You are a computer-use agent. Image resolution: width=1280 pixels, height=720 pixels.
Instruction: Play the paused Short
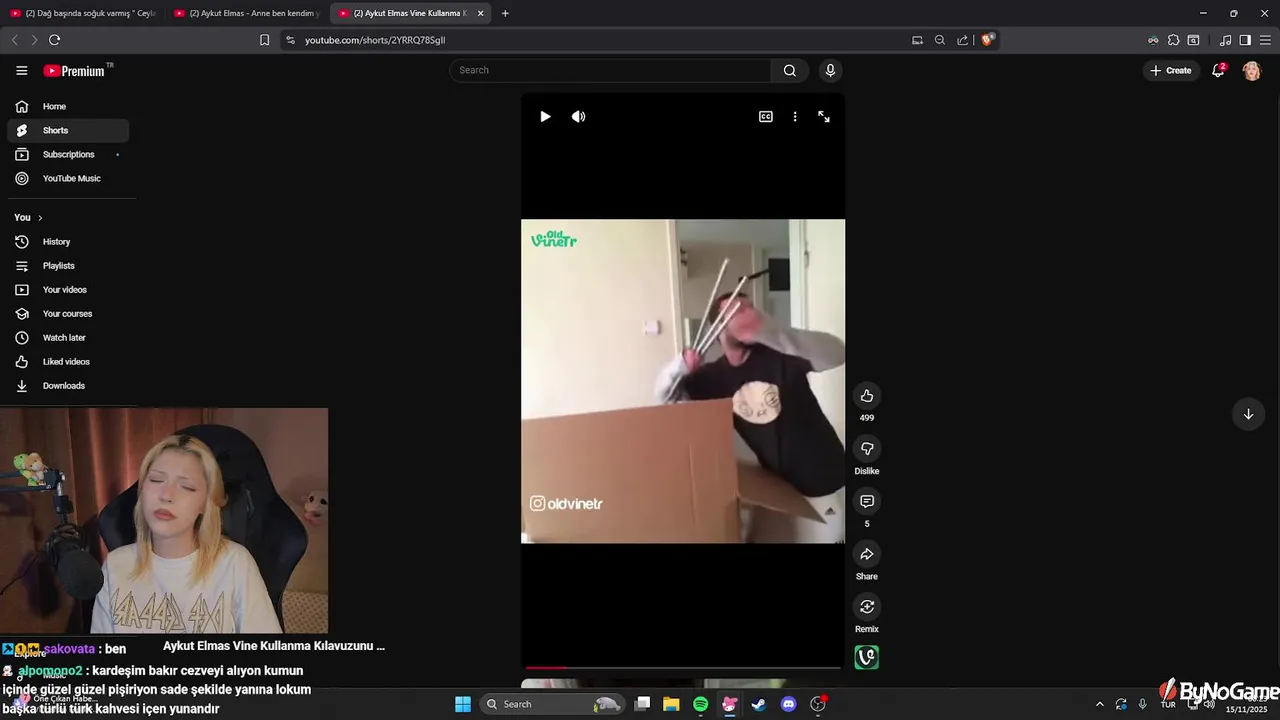click(545, 116)
